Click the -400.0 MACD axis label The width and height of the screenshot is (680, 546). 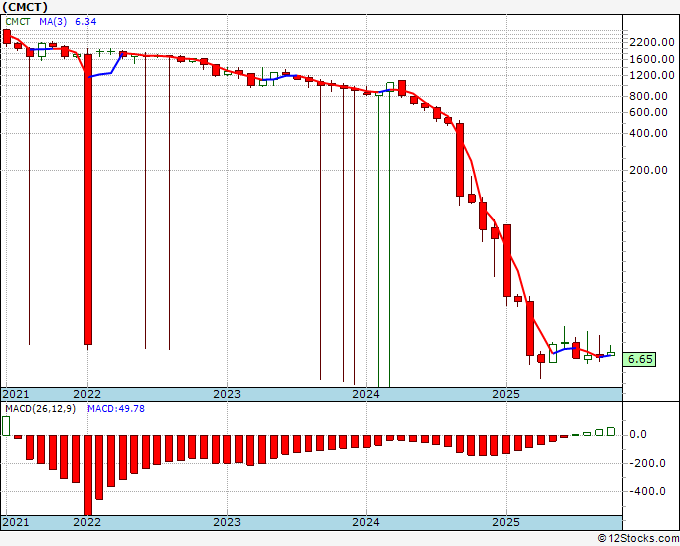point(648,491)
